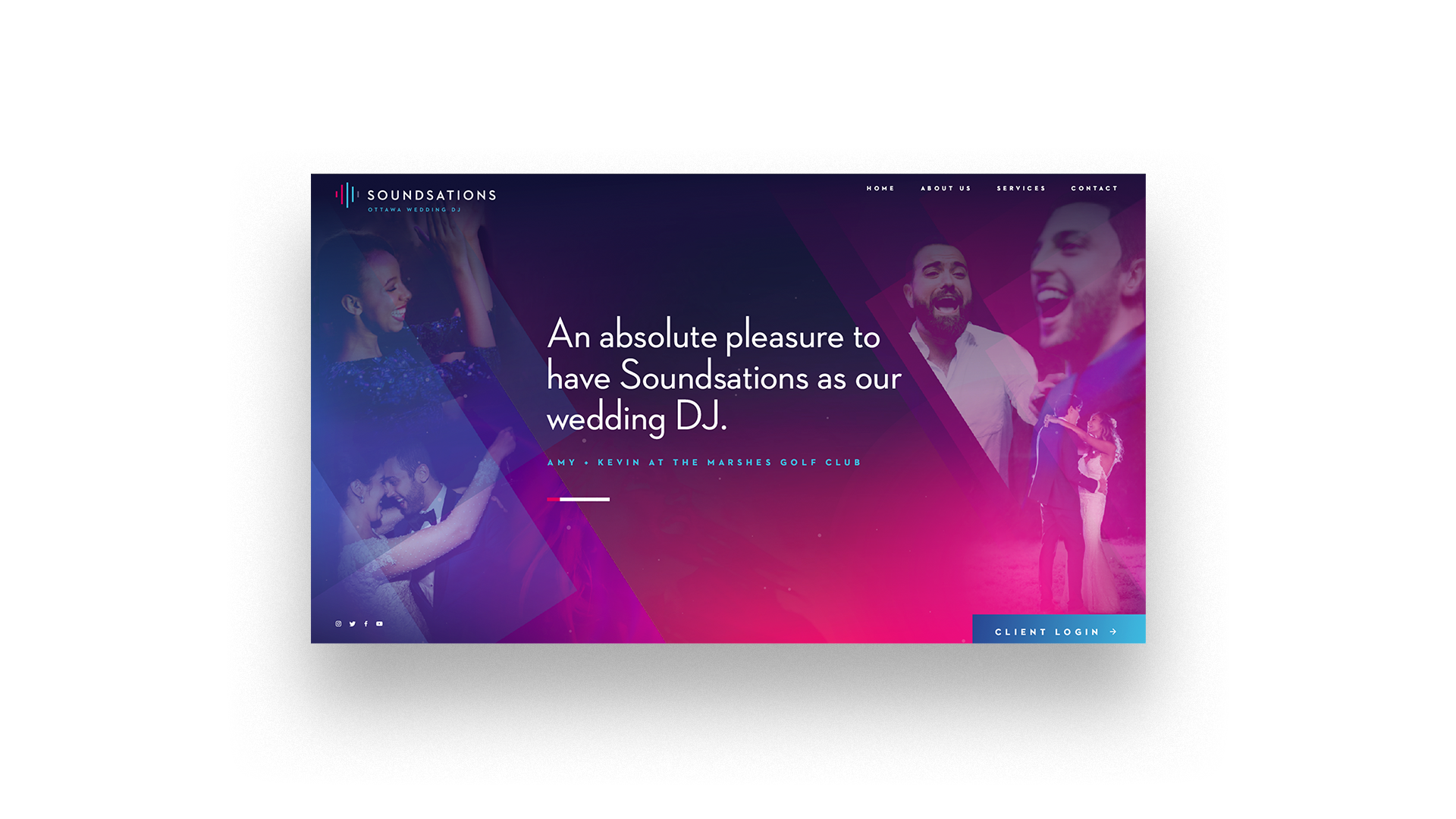The height and width of the screenshot is (819, 1456).
Task: Click the Soundsations wordmark to go home
Action: (x=434, y=194)
